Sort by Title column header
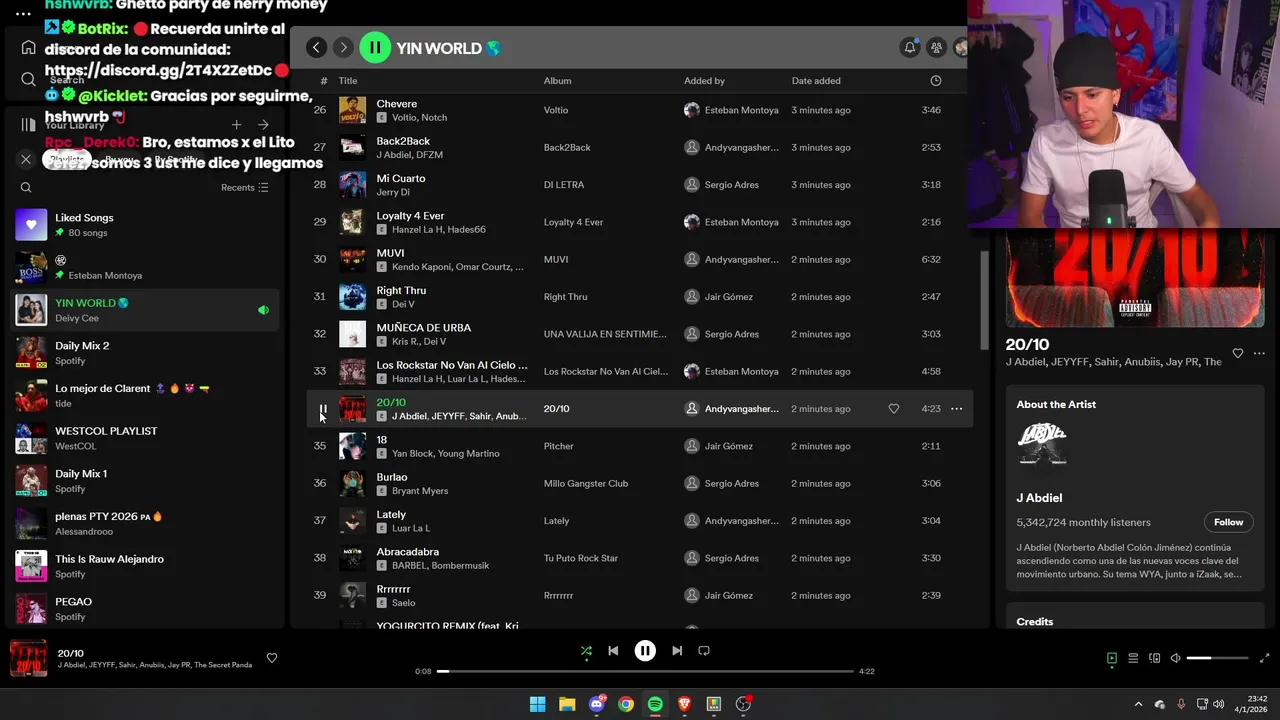 (x=348, y=81)
